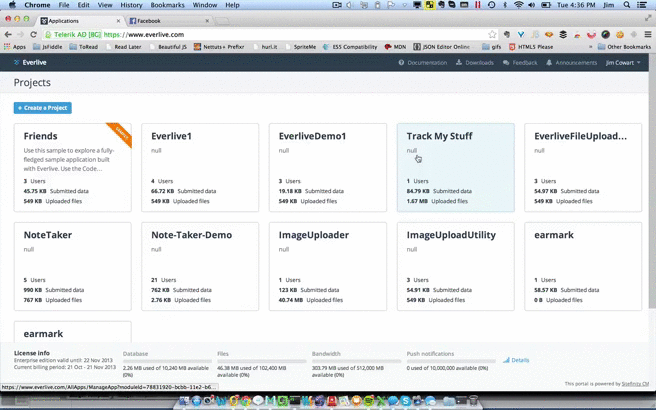This screenshot has width=656, height=410.
Task: Click the Skype icon in the Dock
Action: point(405,401)
